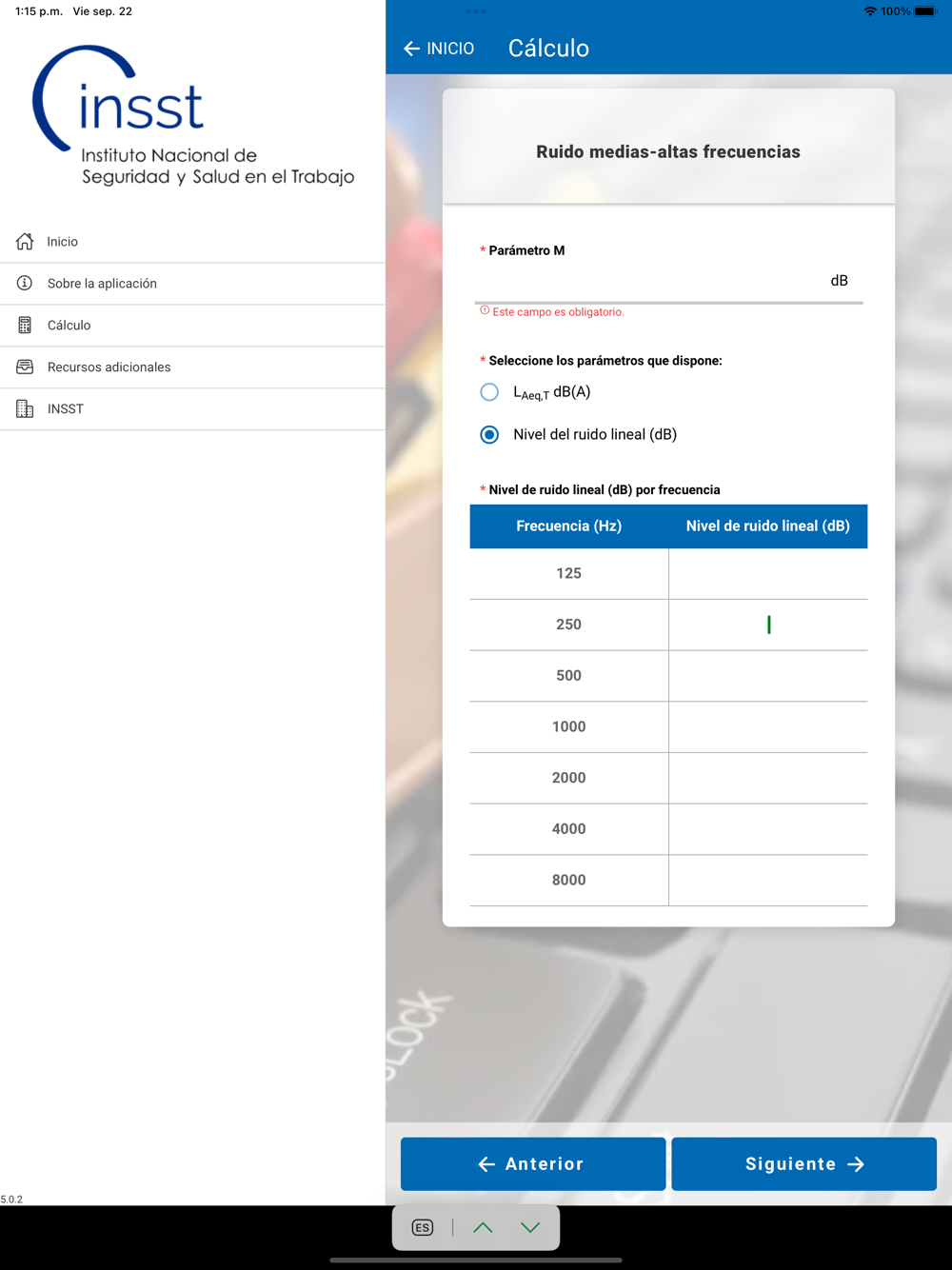Tap the ES keyboard language icon
This screenshot has width=952, height=1270.
pos(423,1228)
